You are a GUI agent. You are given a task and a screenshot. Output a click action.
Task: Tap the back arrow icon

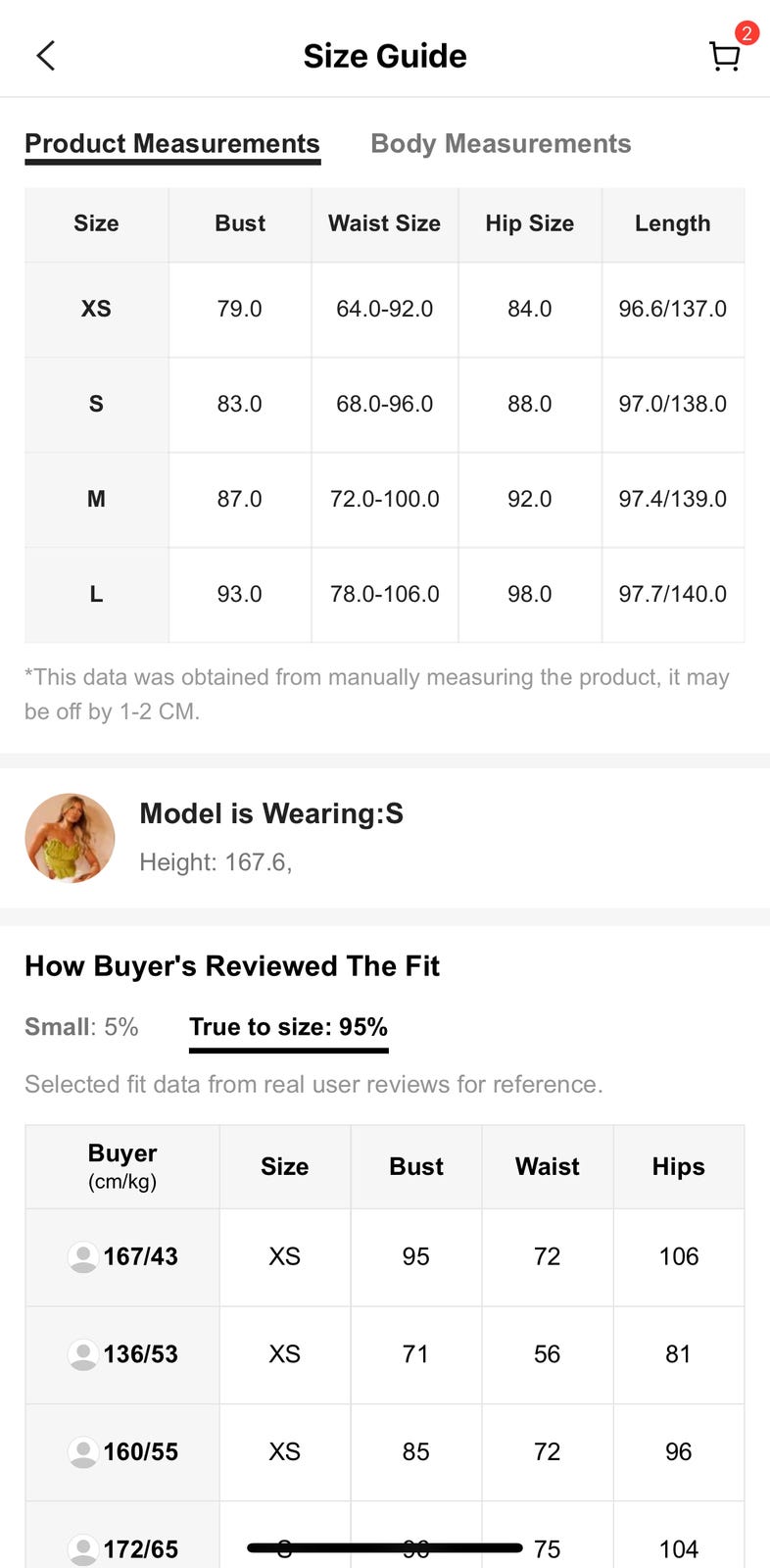click(46, 56)
